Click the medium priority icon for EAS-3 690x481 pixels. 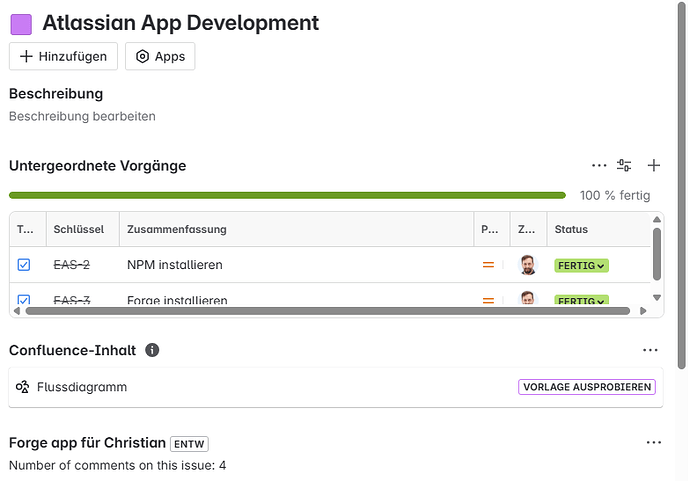point(488,301)
